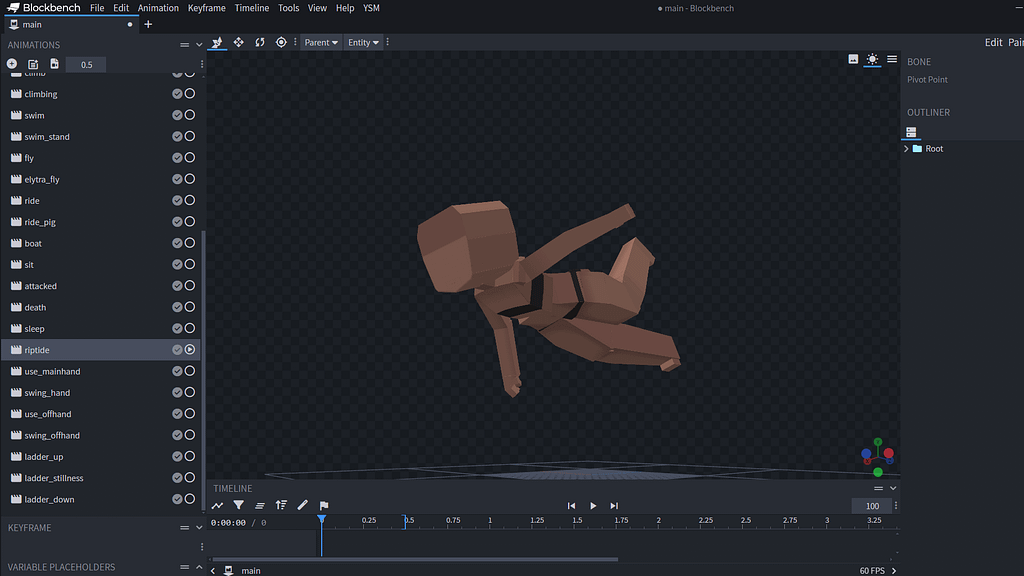Select the Move tool in toolbar
This screenshot has width=1024, height=576.
tap(238, 42)
